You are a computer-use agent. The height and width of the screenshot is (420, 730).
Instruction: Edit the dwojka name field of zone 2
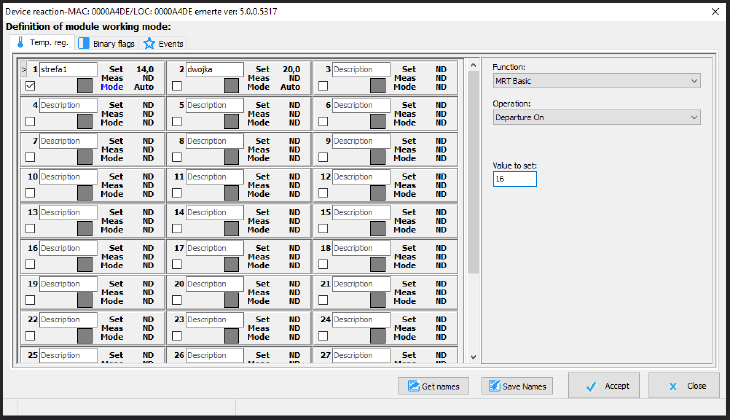click(x=215, y=69)
